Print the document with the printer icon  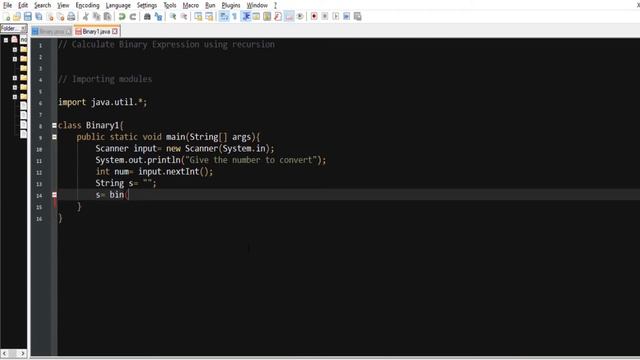pos(71,16)
